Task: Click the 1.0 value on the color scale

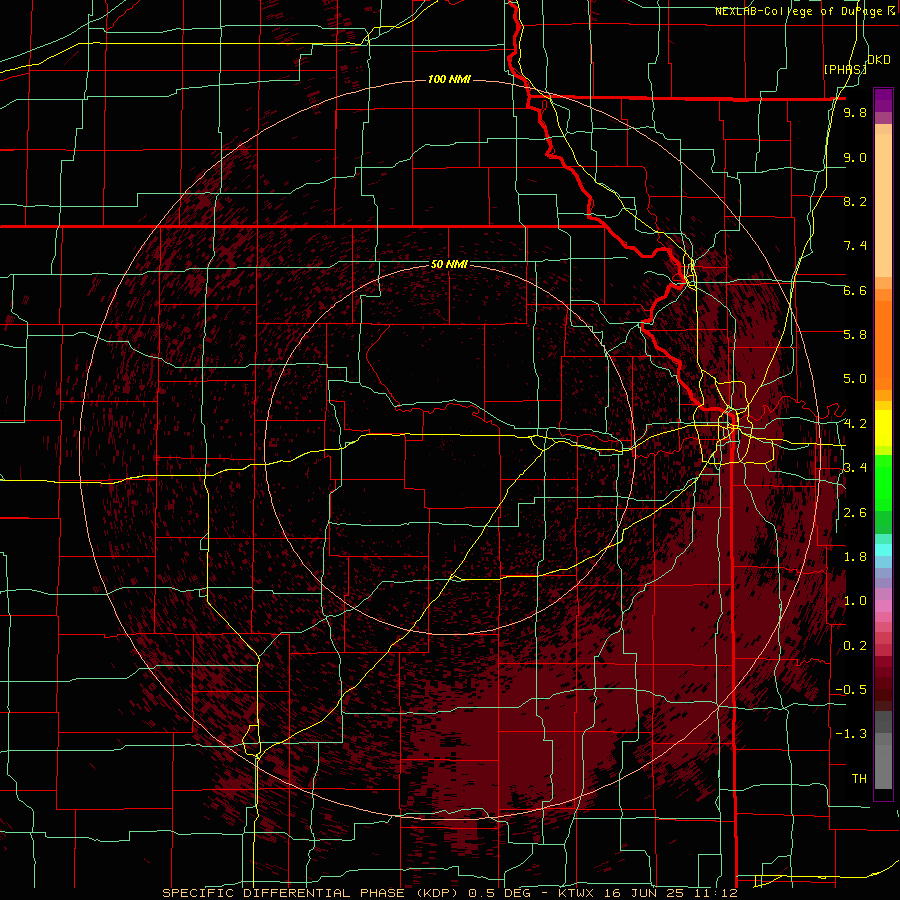Action: click(855, 601)
